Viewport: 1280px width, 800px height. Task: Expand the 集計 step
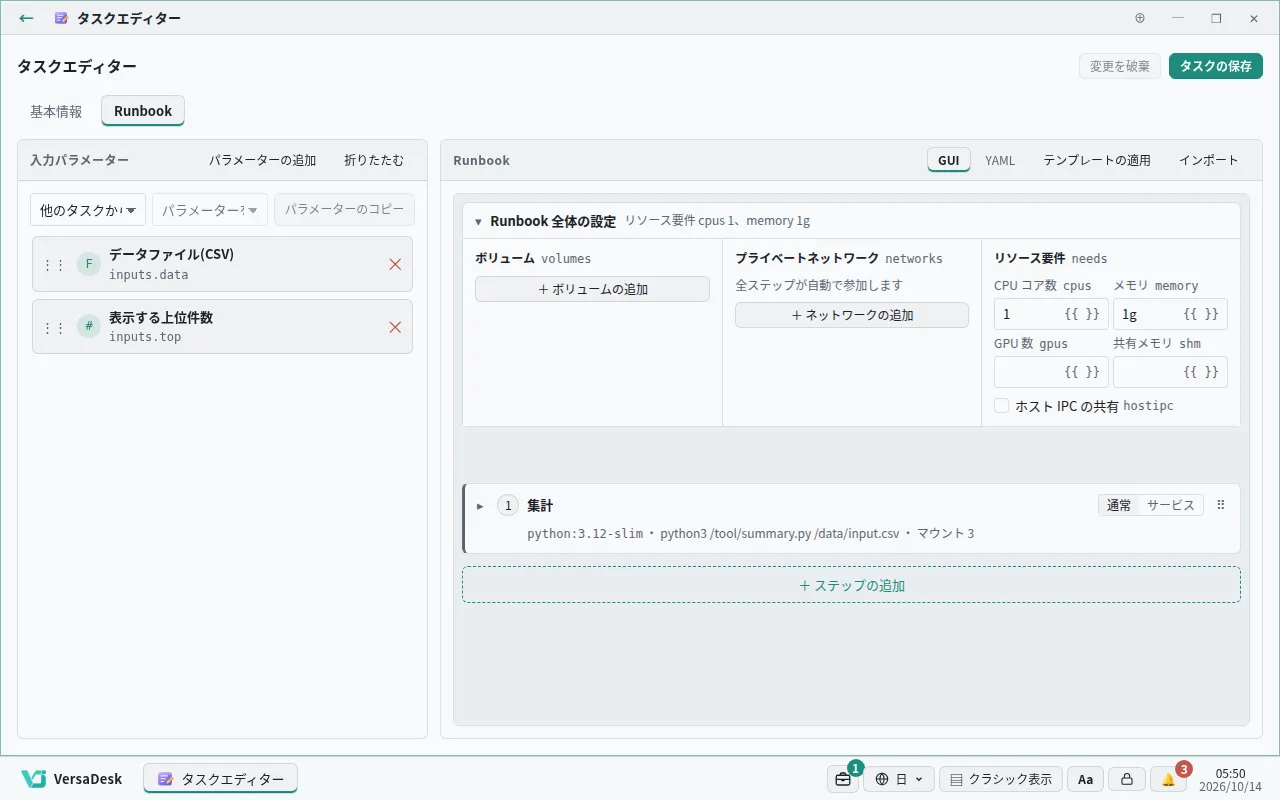click(x=480, y=506)
